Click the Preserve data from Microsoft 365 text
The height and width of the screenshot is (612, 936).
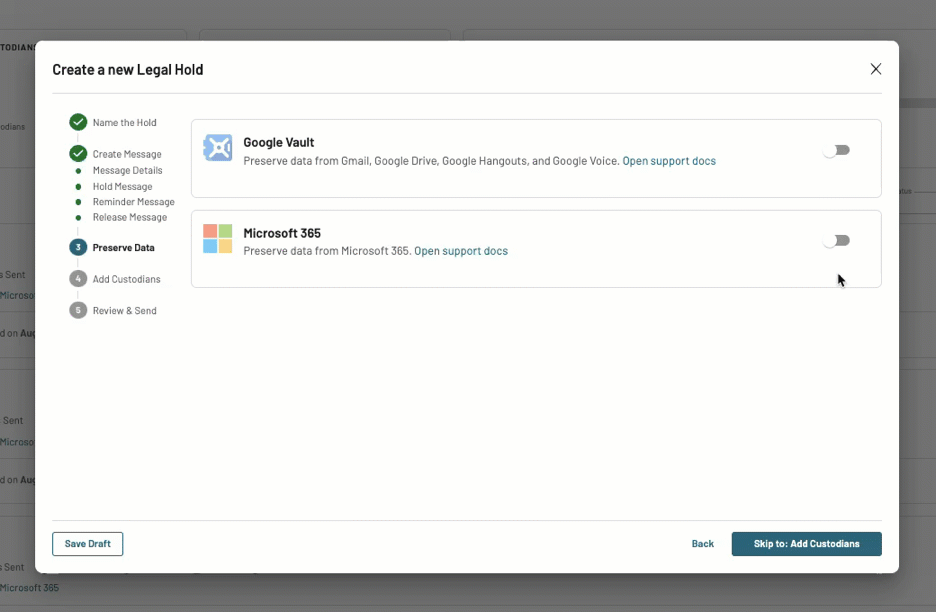pos(327,251)
